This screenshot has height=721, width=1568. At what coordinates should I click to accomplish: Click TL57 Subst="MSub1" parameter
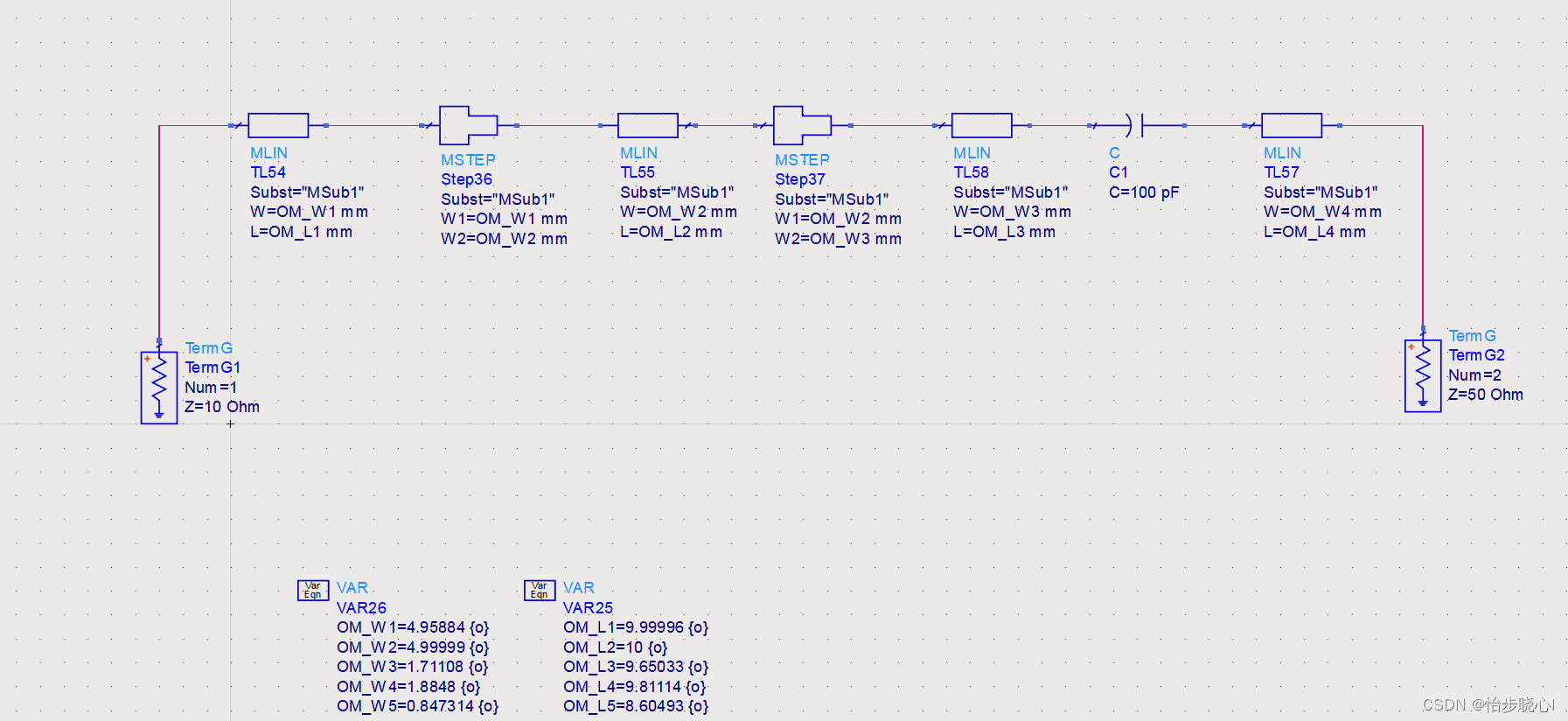pos(1321,192)
